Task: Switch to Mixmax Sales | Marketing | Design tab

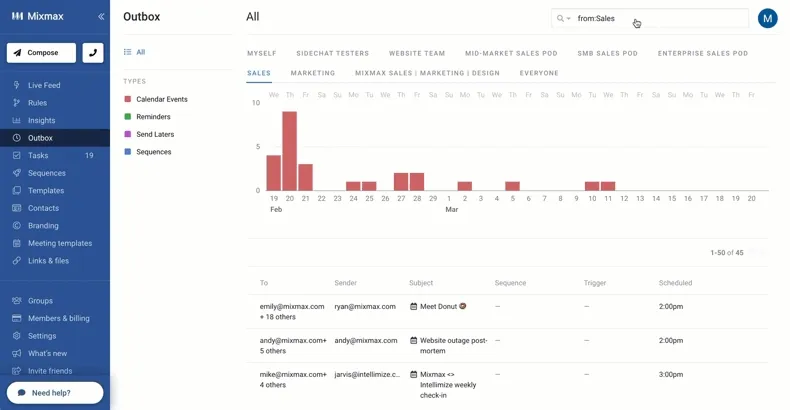Action: pyautogui.click(x=427, y=73)
